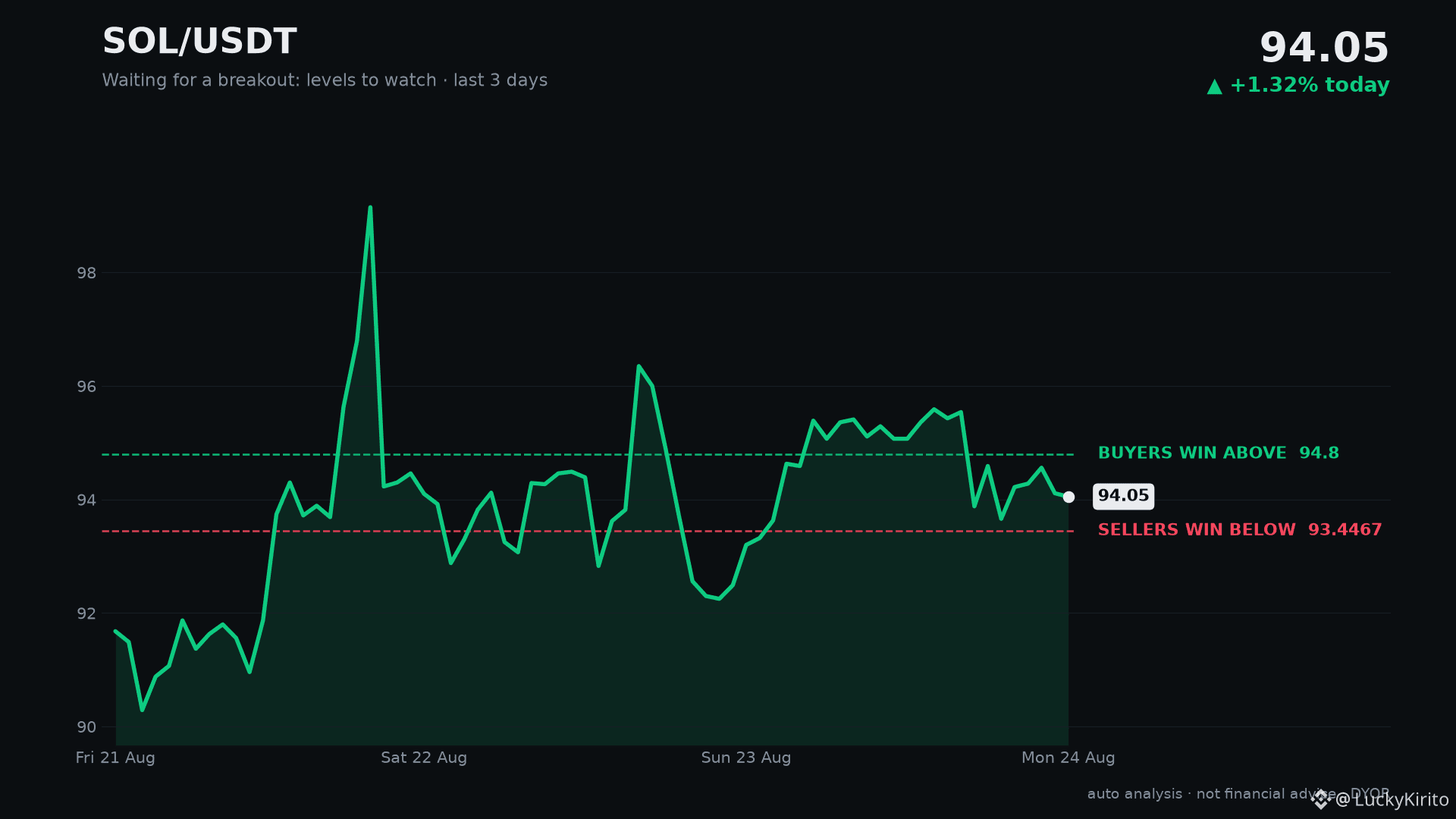Click the "BUYERS WIN ABOVE 94.8" label
1456x819 pixels.
tap(1219, 453)
